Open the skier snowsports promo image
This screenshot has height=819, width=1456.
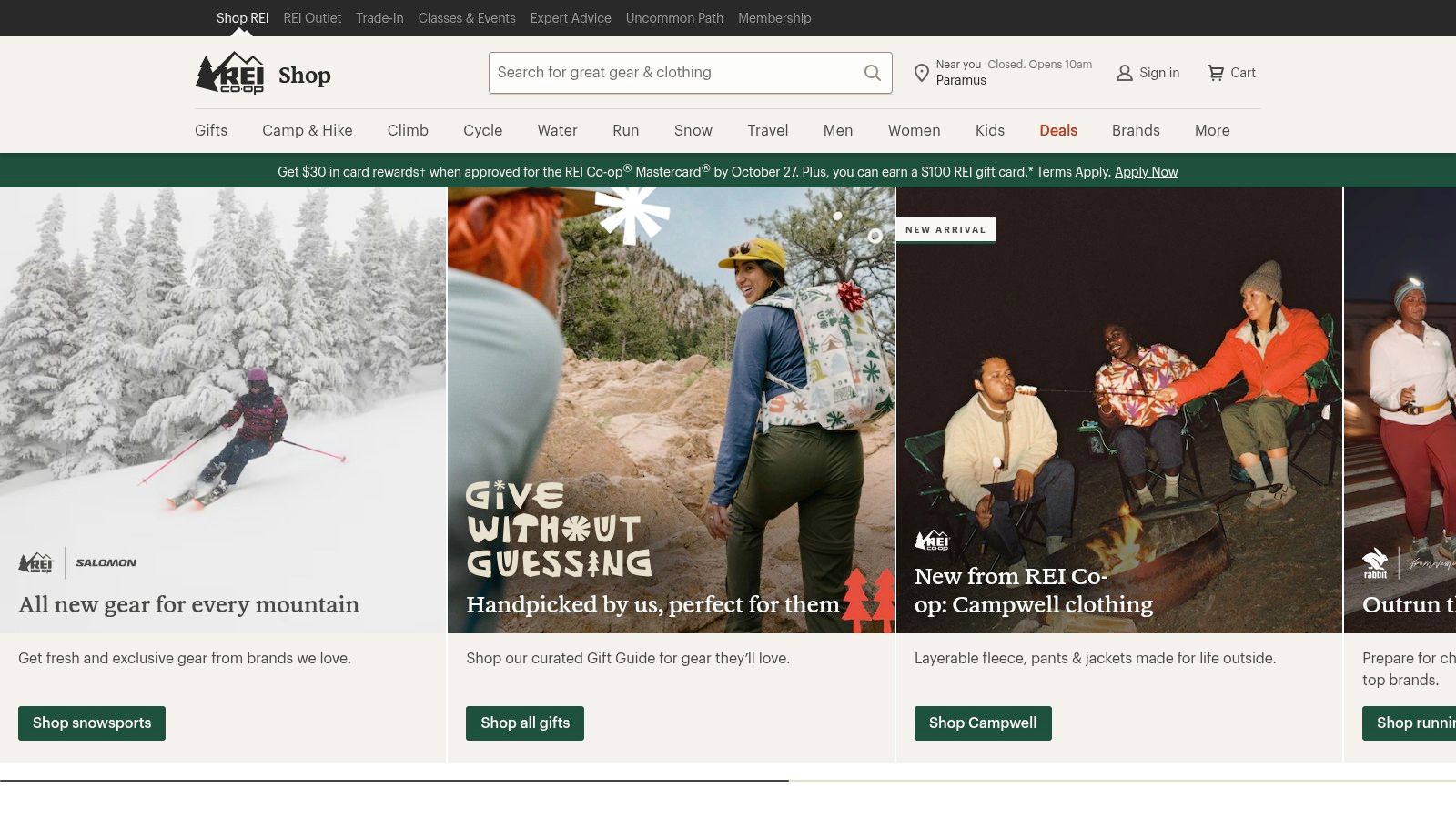(x=223, y=410)
